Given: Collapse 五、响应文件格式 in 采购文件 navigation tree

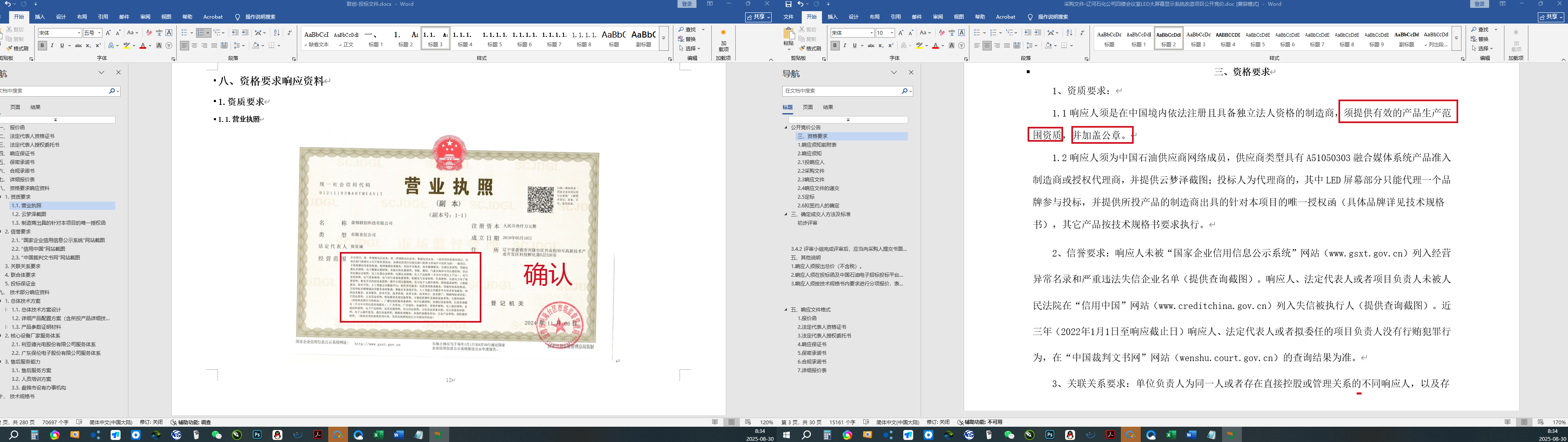Looking at the screenshot, I should pos(786,310).
